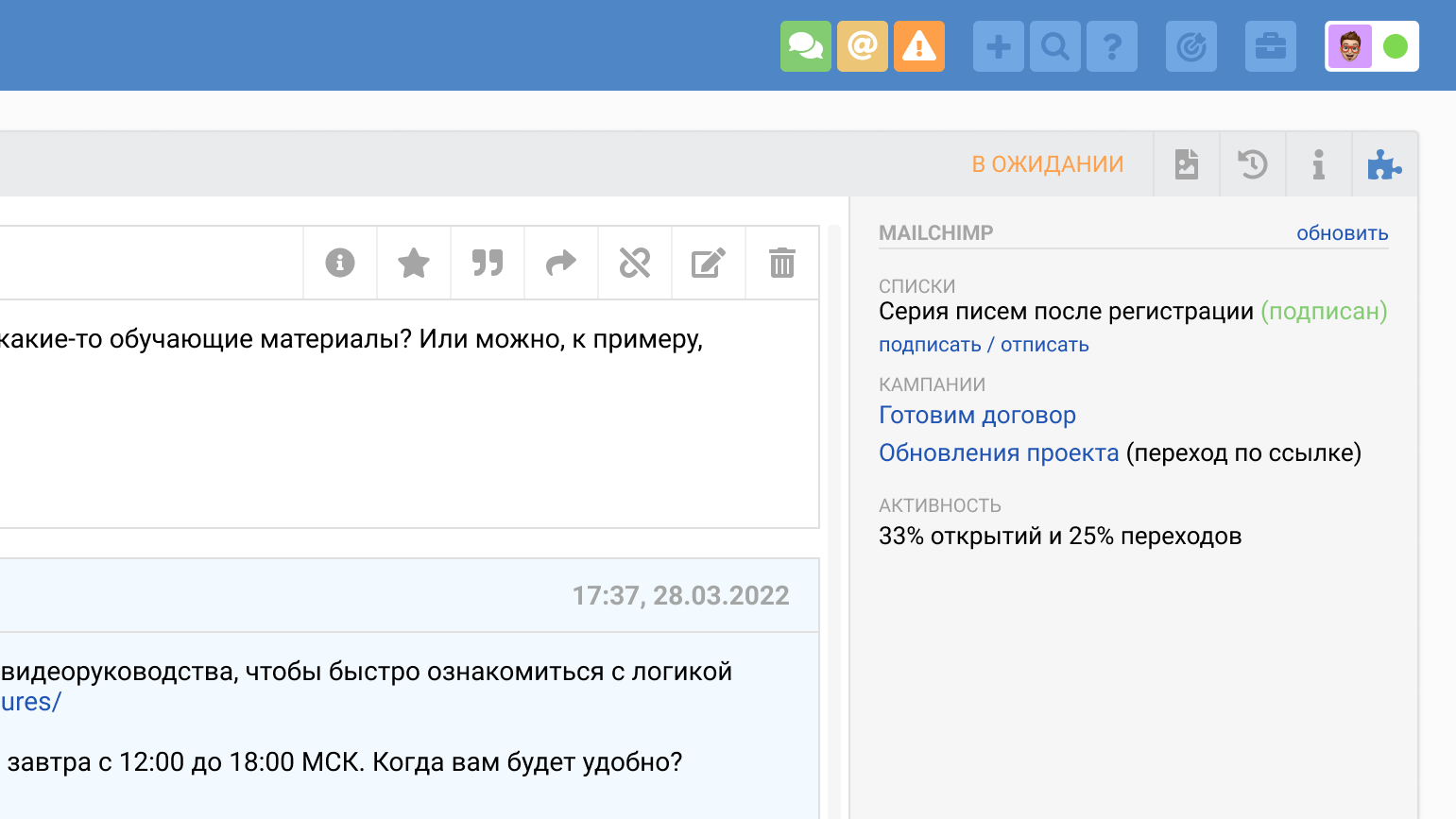
Task: Refresh Mailchimp data with обновить
Action: tap(1342, 232)
